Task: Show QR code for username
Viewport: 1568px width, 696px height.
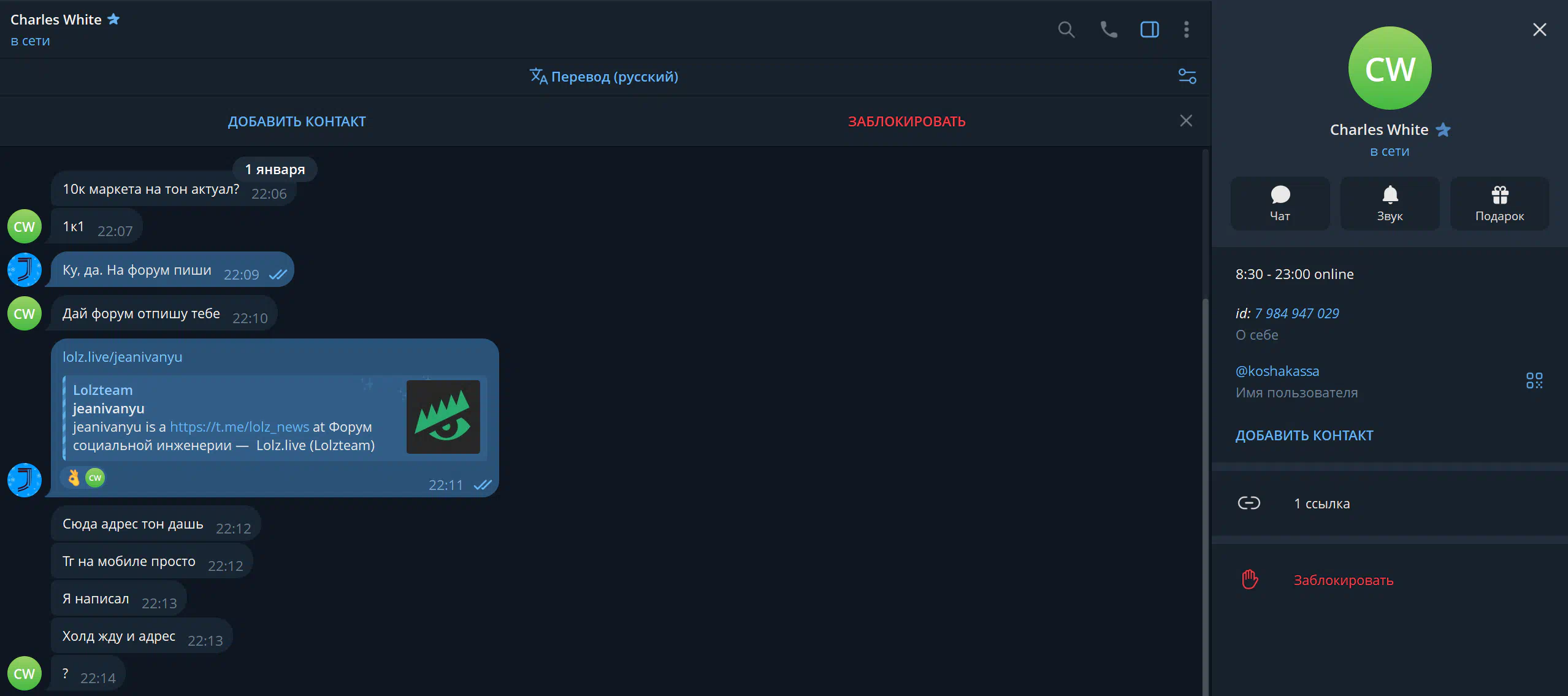Action: click(1534, 380)
